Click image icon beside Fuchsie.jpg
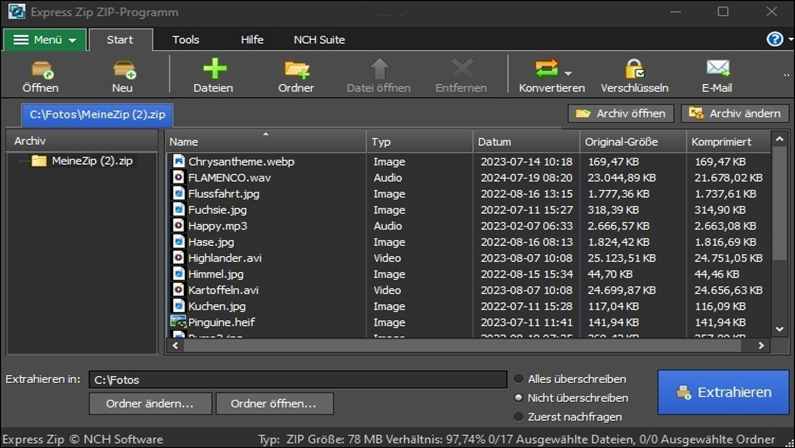The image size is (795, 448). point(178,209)
